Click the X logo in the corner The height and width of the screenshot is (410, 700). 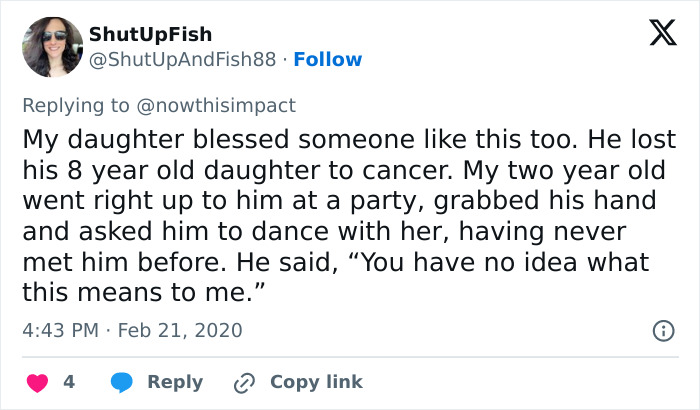point(655,34)
